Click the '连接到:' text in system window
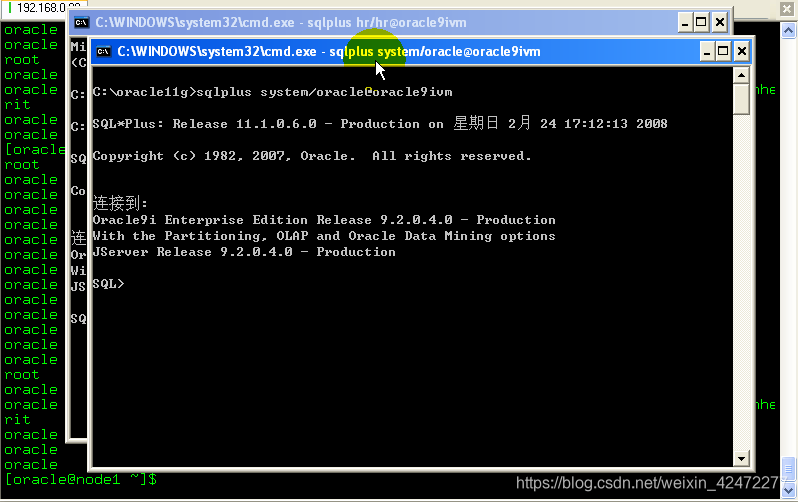The image size is (798, 502). click(x=120, y=203)
